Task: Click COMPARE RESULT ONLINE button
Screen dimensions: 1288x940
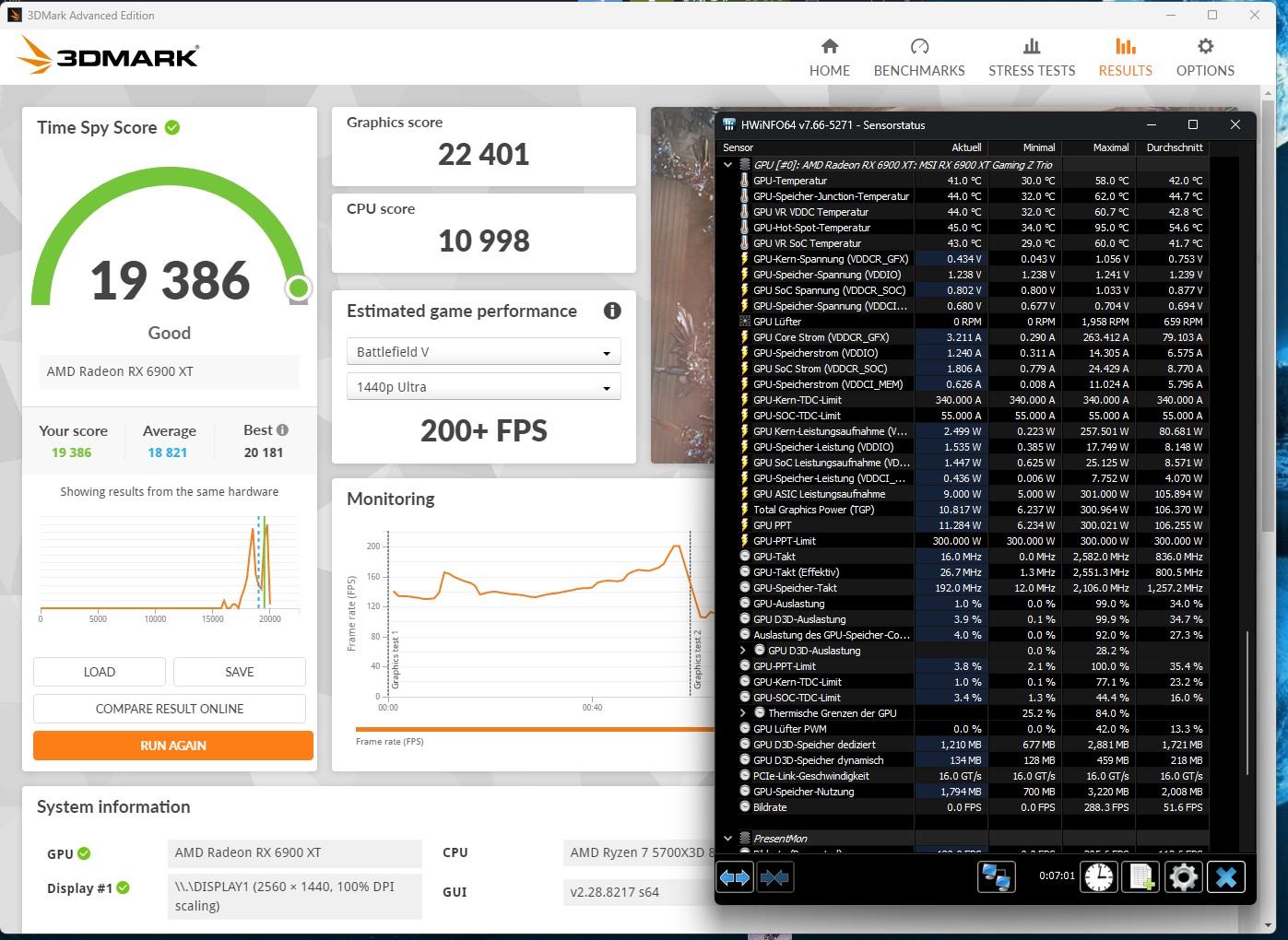Action: pos(170,709)
